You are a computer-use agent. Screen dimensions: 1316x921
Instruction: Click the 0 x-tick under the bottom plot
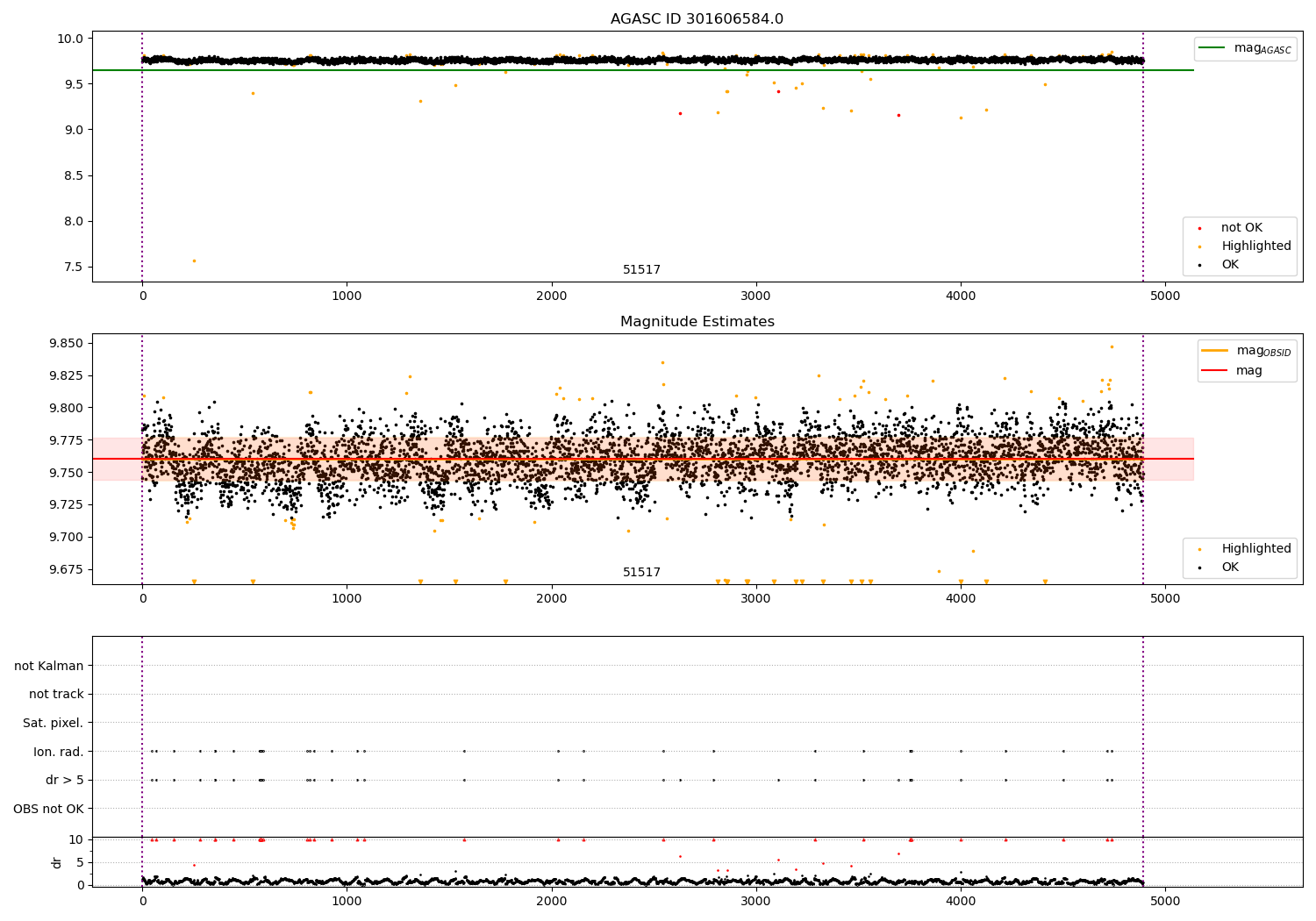(x=142, y=901)
